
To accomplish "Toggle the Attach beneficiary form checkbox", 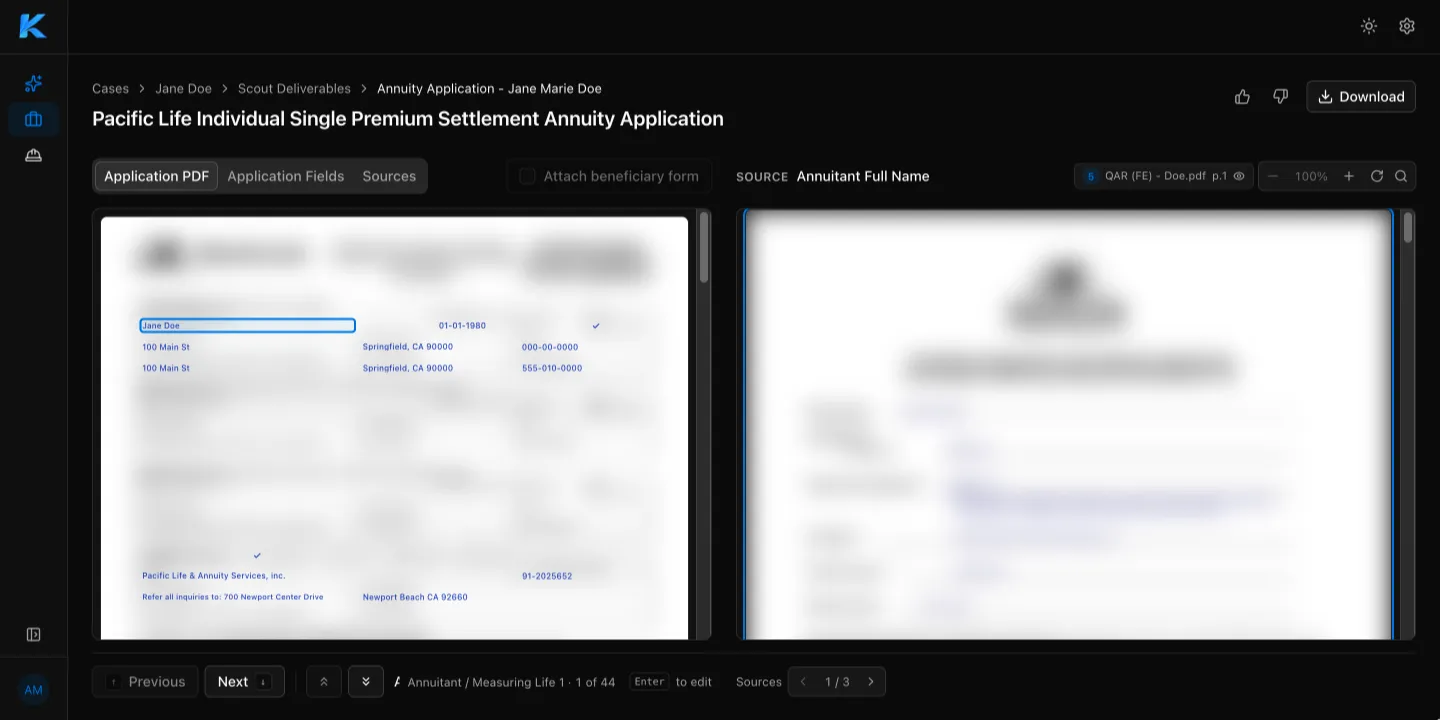I will (x=527, y=176).
